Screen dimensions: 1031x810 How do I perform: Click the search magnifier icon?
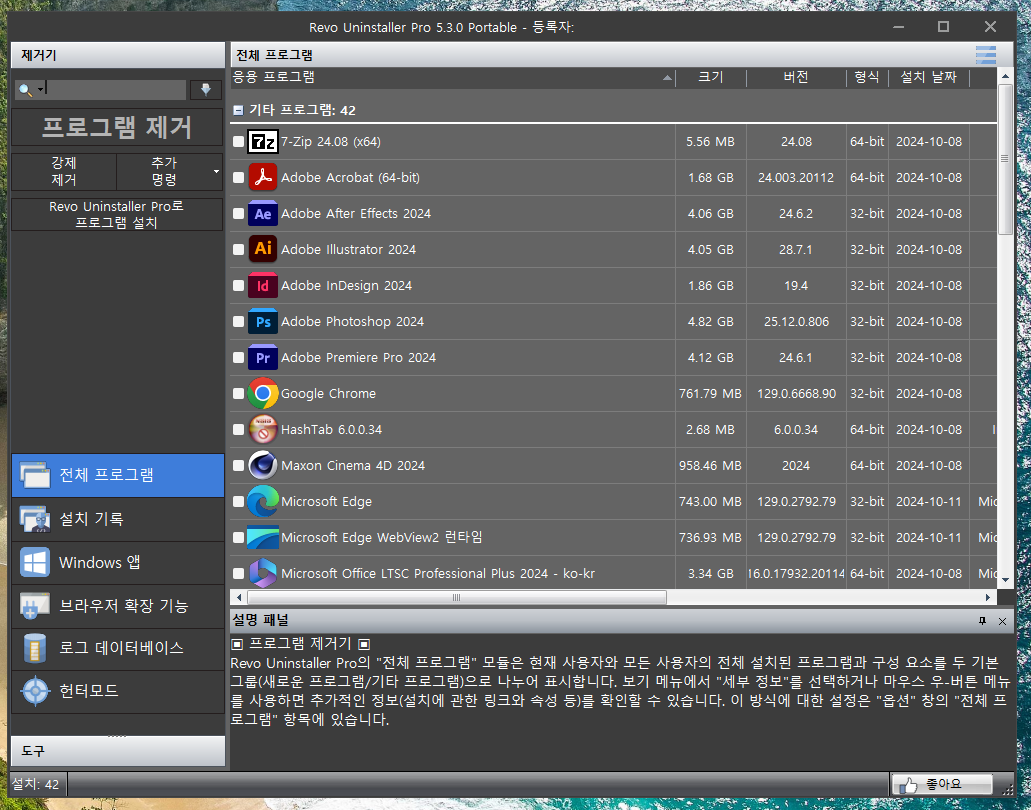(x=25, y=90)
